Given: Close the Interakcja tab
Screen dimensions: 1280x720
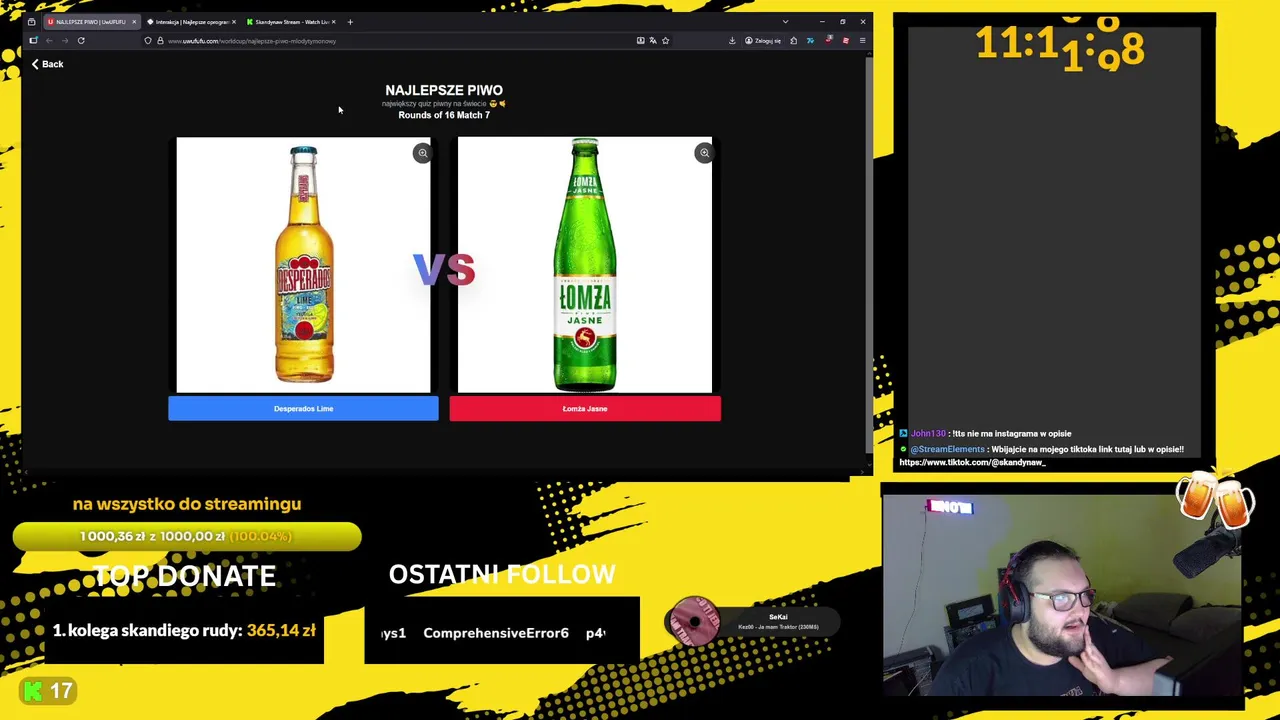Looking at the screenshot, I should coord(234,22).
